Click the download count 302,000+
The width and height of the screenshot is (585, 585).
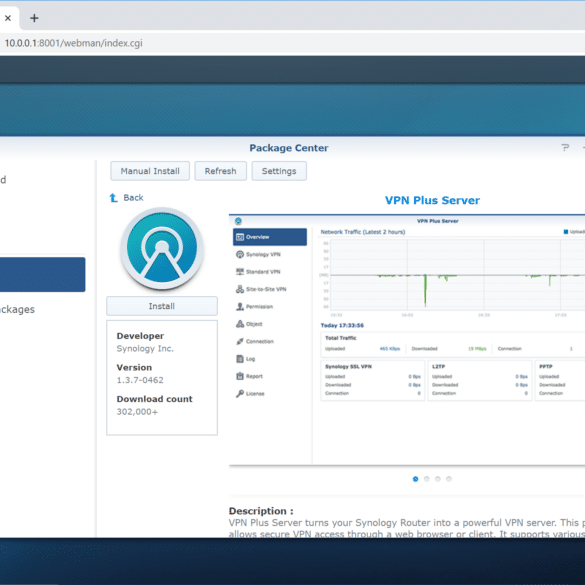click(137, 412)
